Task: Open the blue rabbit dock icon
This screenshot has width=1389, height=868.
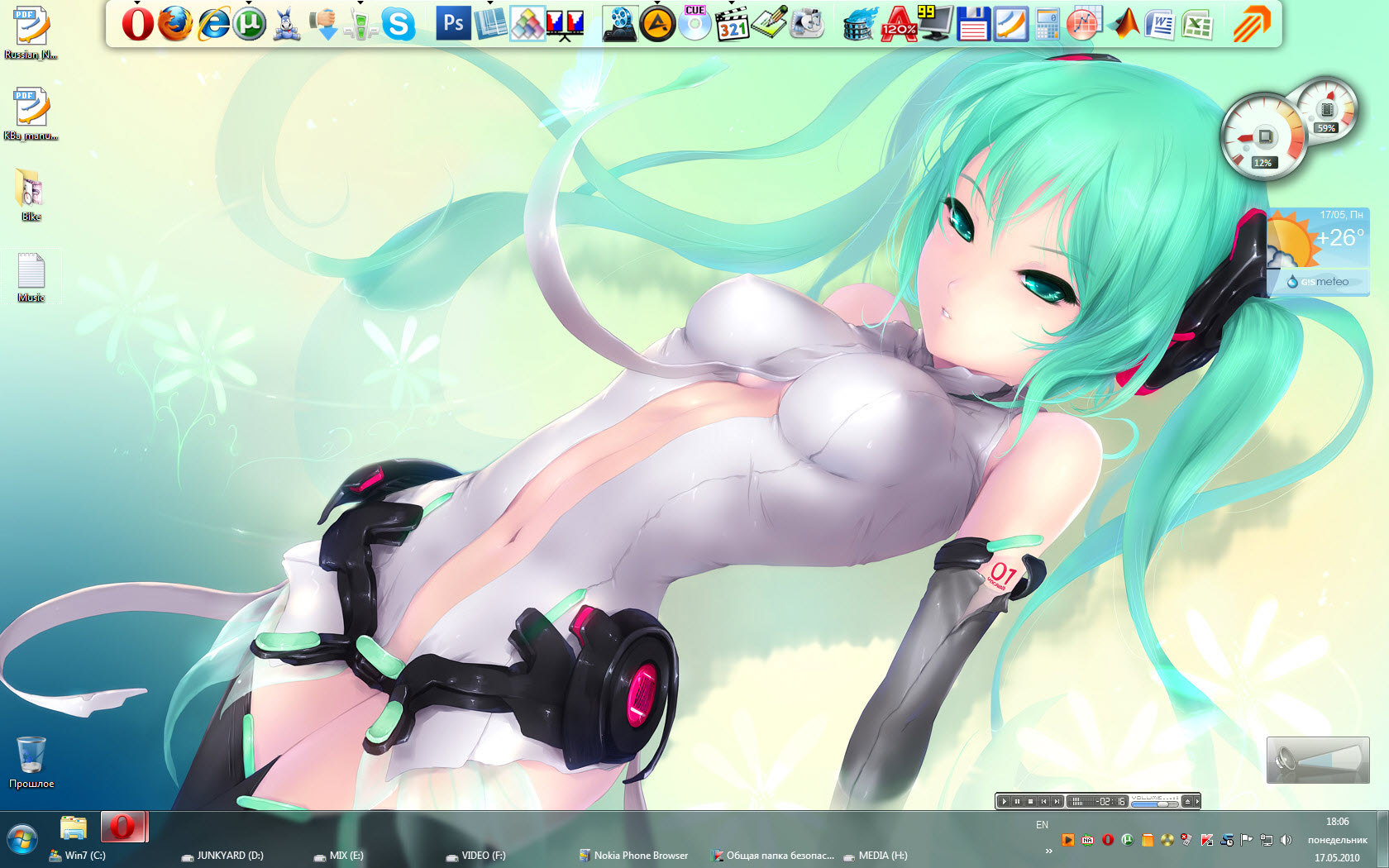Action: 286,25
